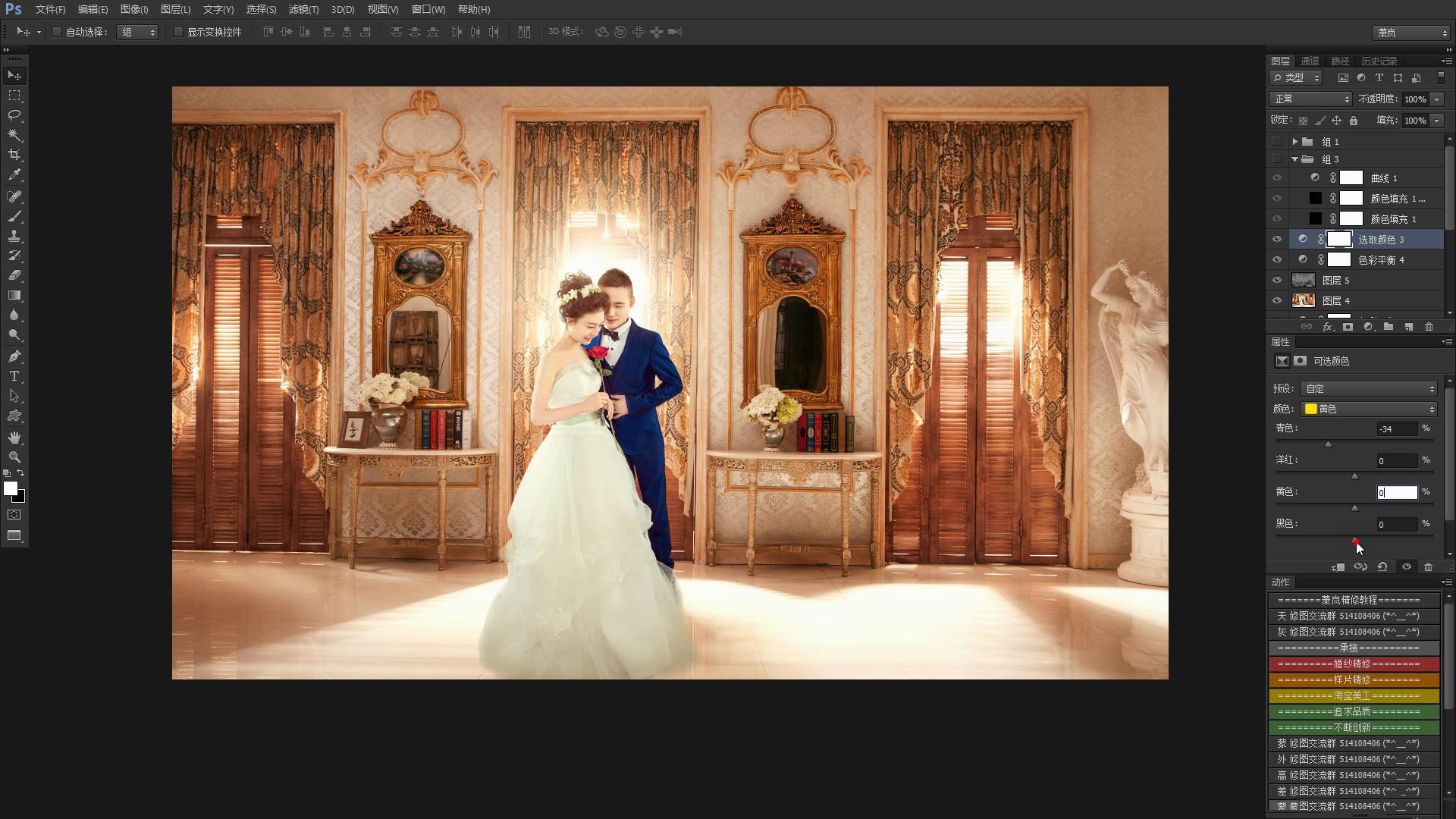Change screen mode icon
The image size is (1456, 819).
[14, 535]
